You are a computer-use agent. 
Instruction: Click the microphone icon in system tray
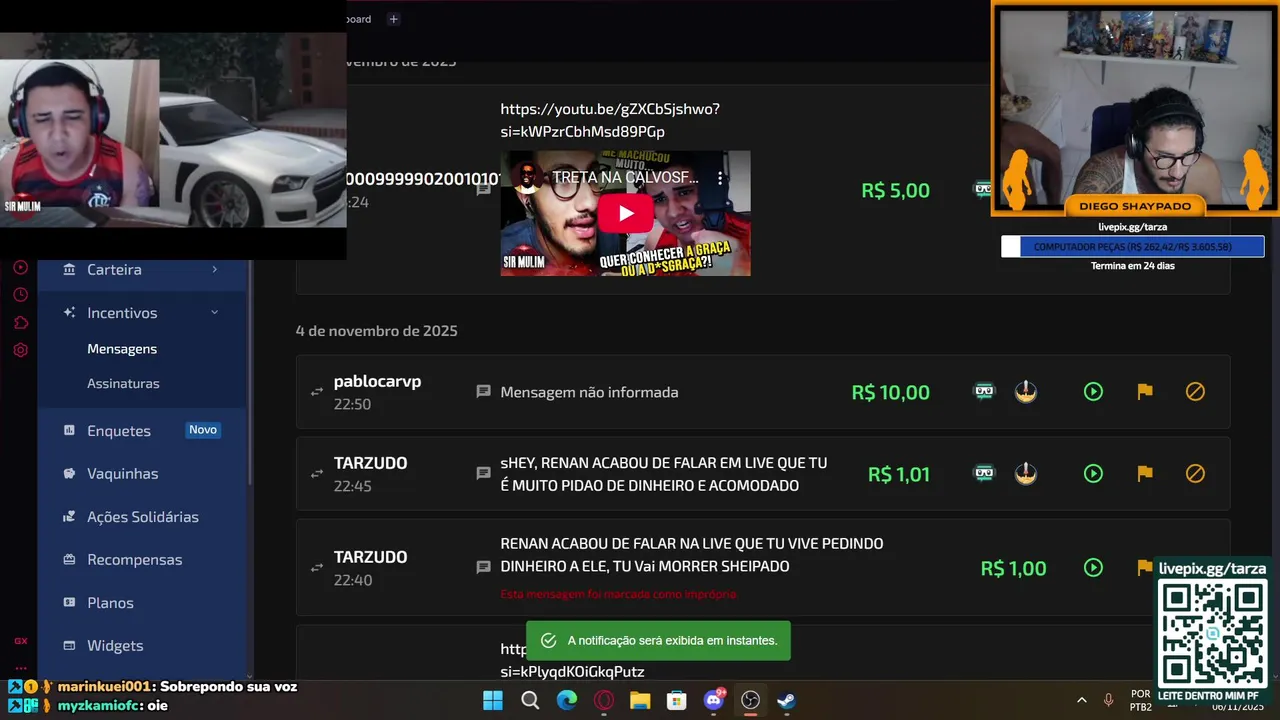(1108, 701)
